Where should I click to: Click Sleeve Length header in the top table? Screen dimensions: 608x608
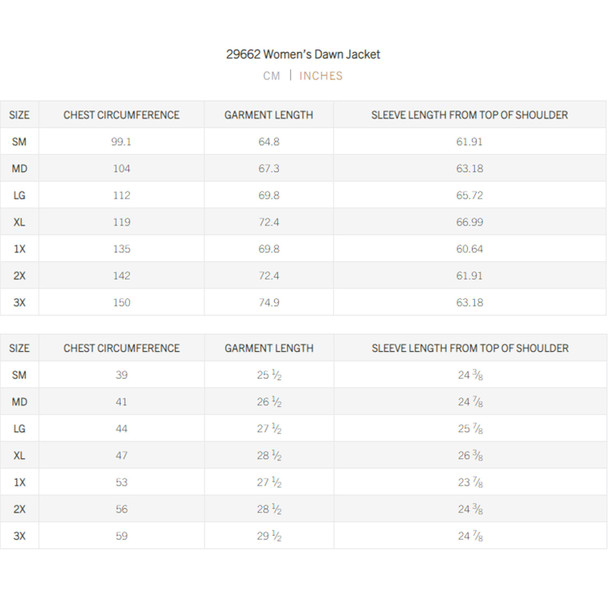[469, 115]
